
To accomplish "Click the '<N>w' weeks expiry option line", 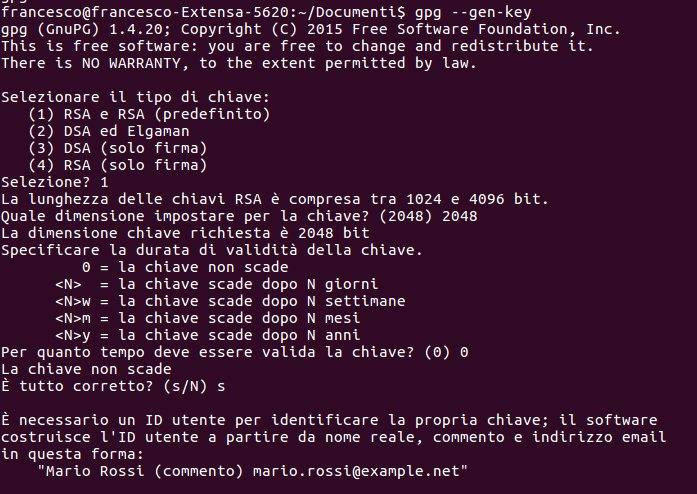I will tap(230, 301).
